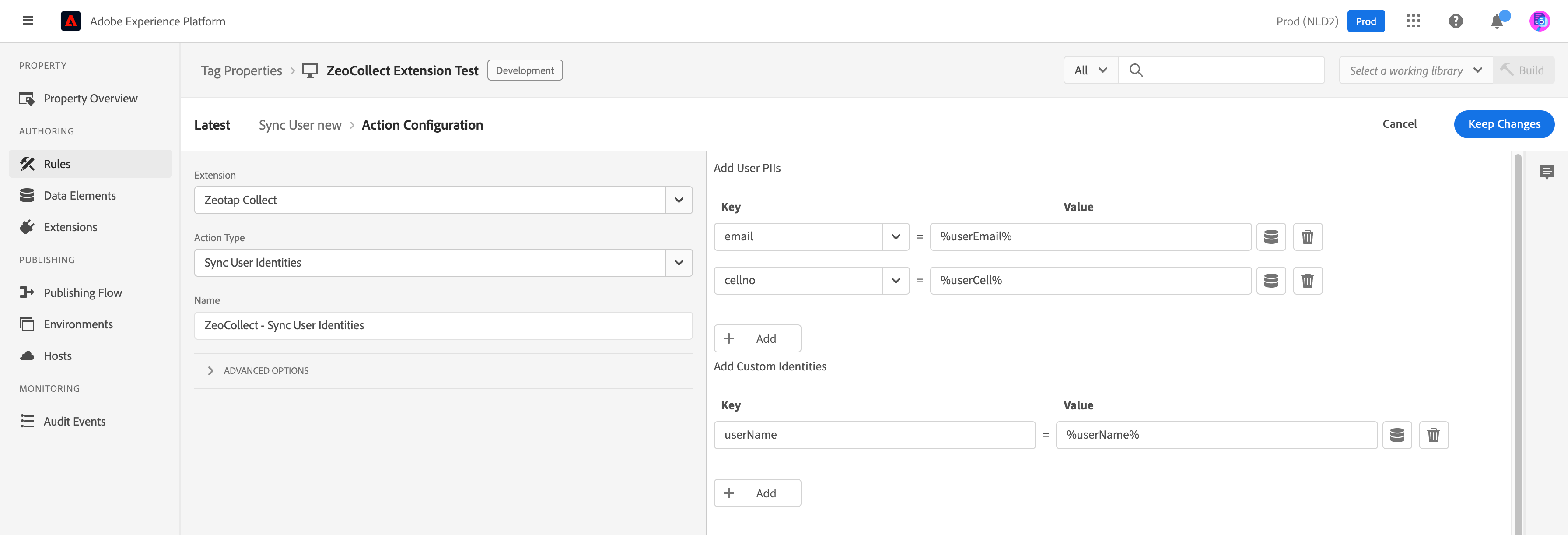The height and width of the screenshot is (535, 1568).
Task: Open the app switcher grid icon
Action: [x=1414, y=21]
